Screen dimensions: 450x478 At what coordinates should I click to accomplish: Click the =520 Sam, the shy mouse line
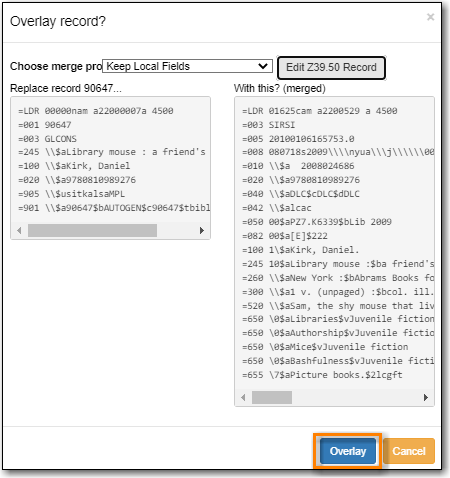(338, 306)
